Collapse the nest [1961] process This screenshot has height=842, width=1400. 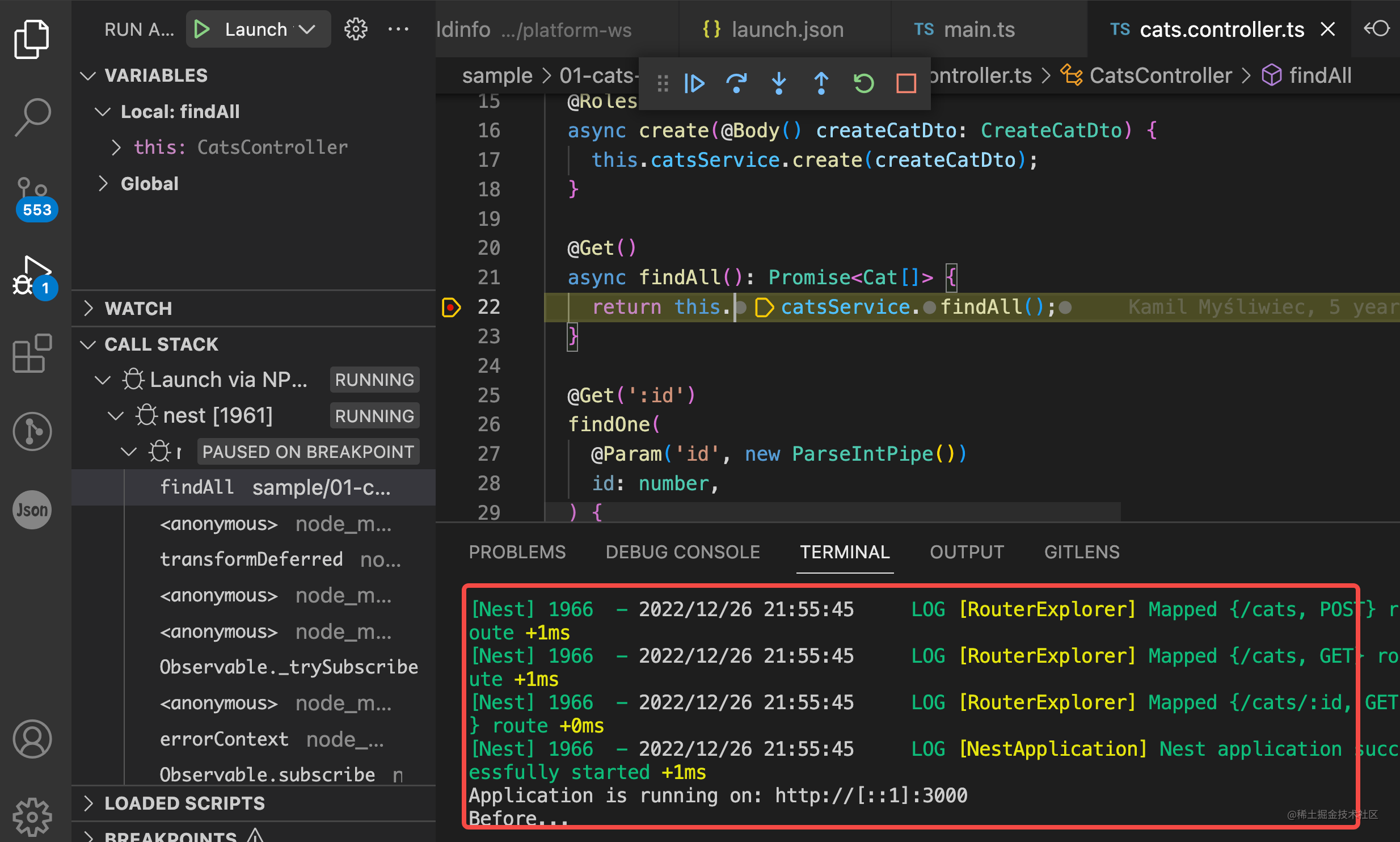click(116, 416)
